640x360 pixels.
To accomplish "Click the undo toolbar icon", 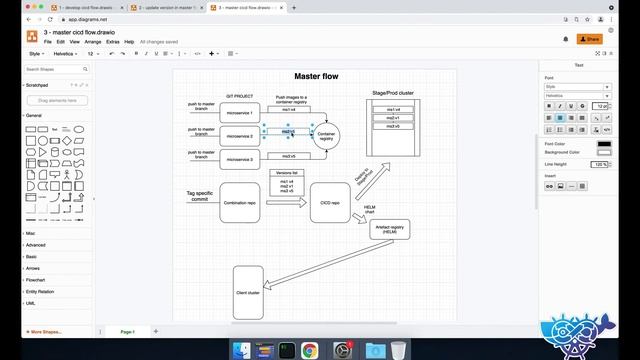I will [x=111, y=53].
